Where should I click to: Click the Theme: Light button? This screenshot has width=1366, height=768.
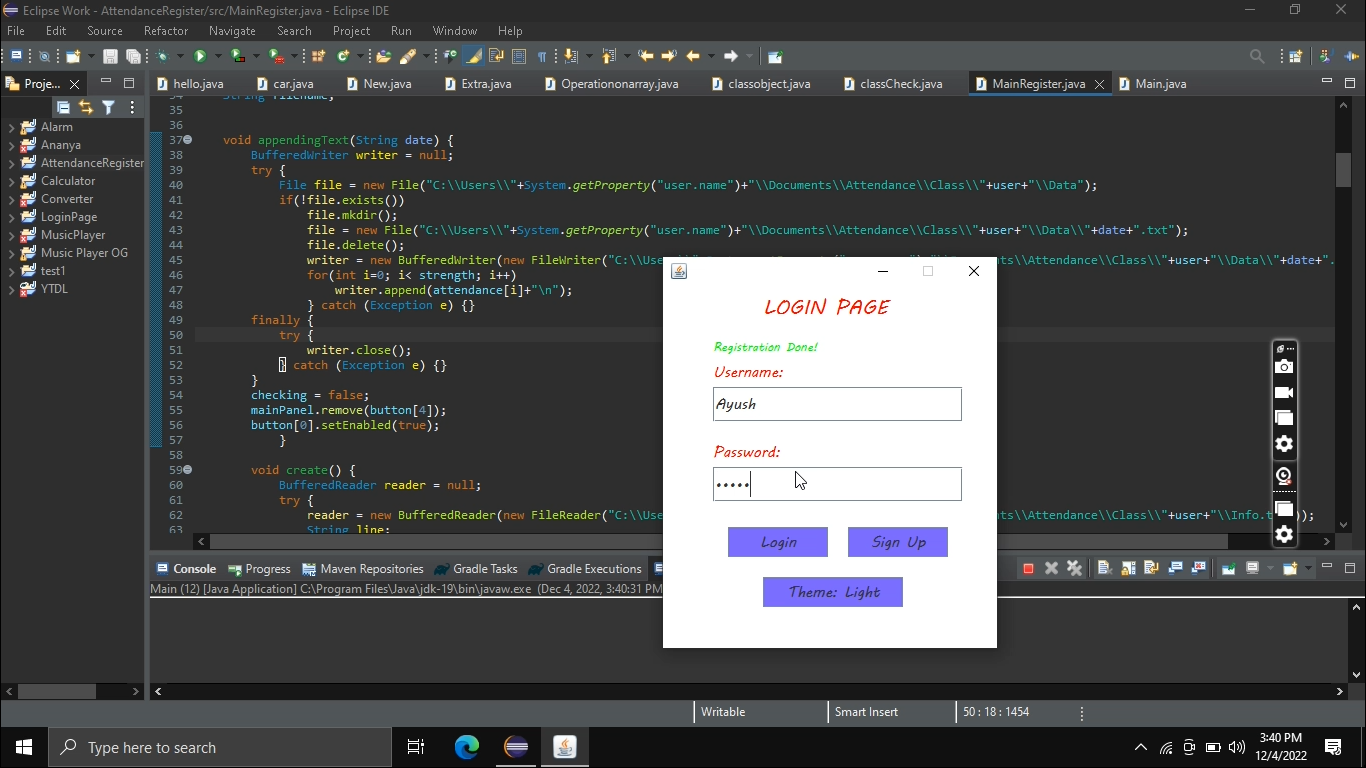(833, 592)
